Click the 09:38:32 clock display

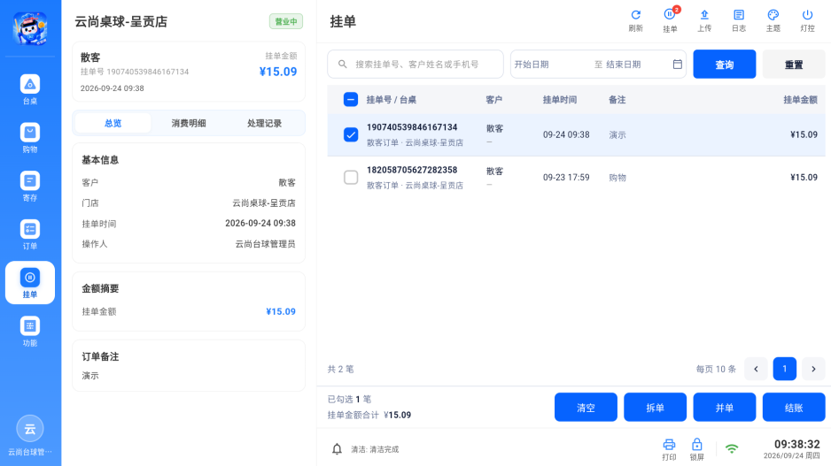pos(797,444)
